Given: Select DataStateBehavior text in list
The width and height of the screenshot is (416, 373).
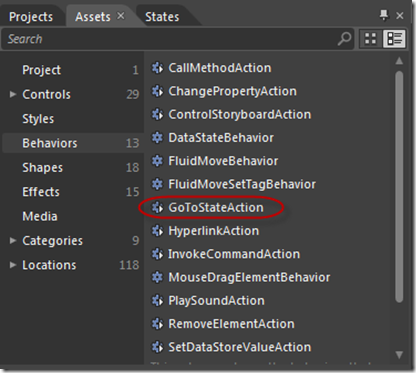Looking at the screenshot, I should click(x=221, y=138).
